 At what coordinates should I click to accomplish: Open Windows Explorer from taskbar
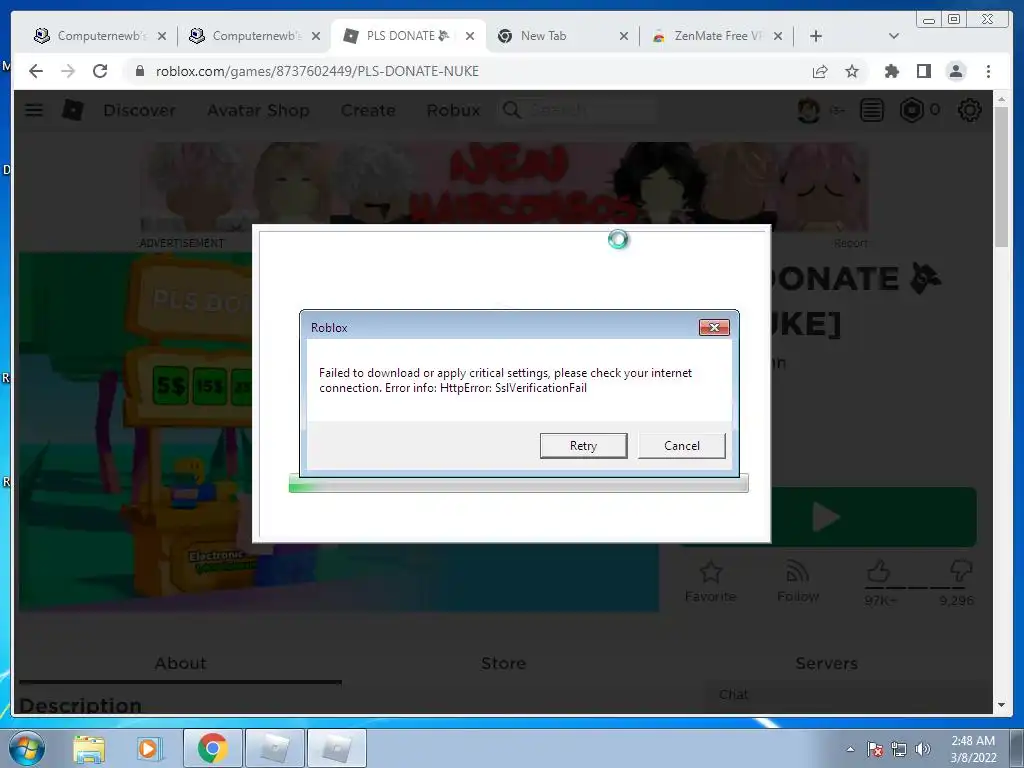89,748
